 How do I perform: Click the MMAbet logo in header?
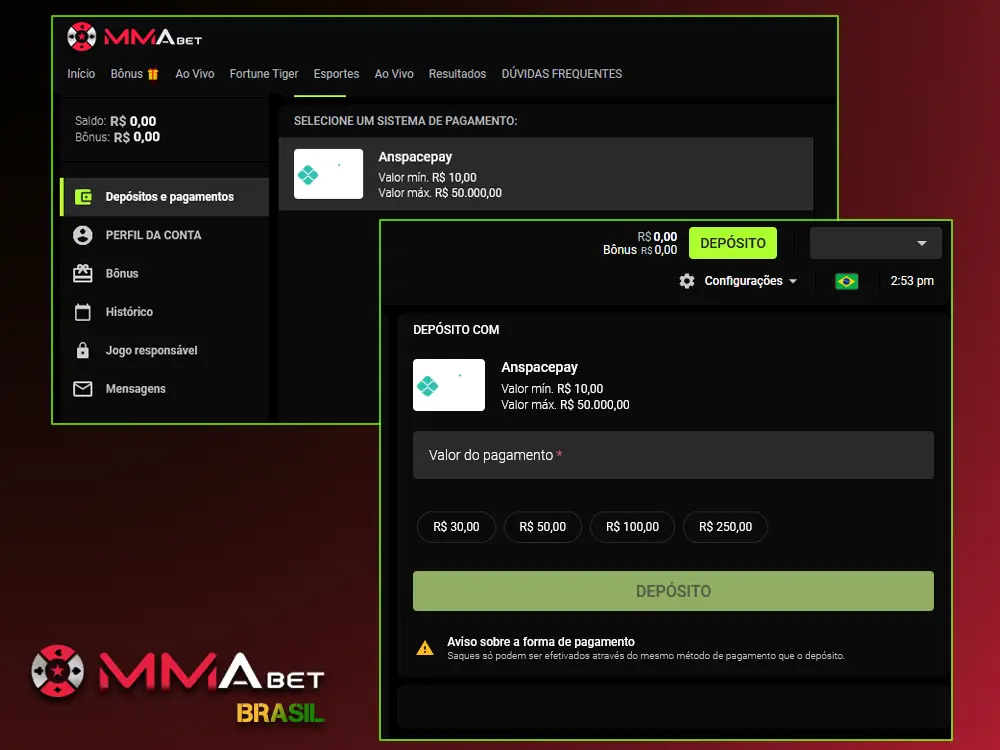(x=132, y=36)
